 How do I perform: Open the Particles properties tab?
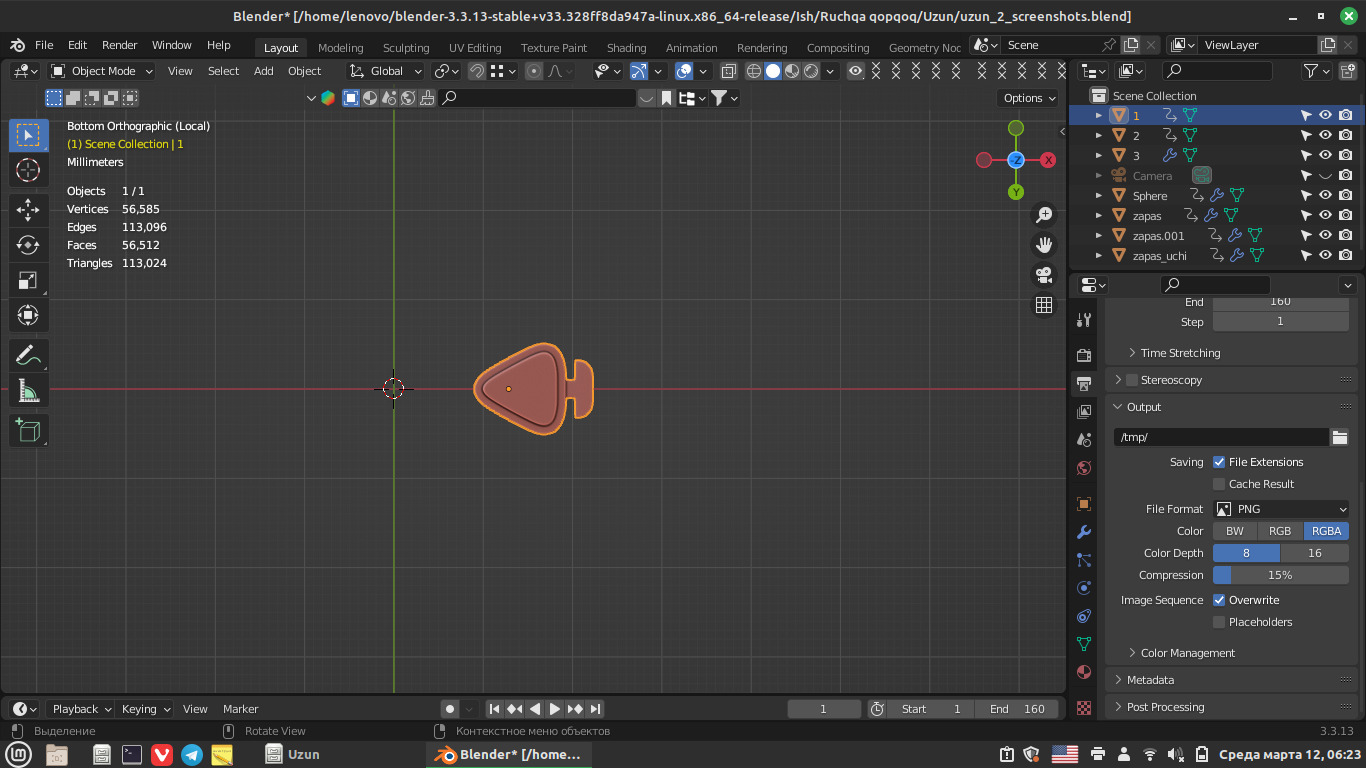coord(1084,560)
